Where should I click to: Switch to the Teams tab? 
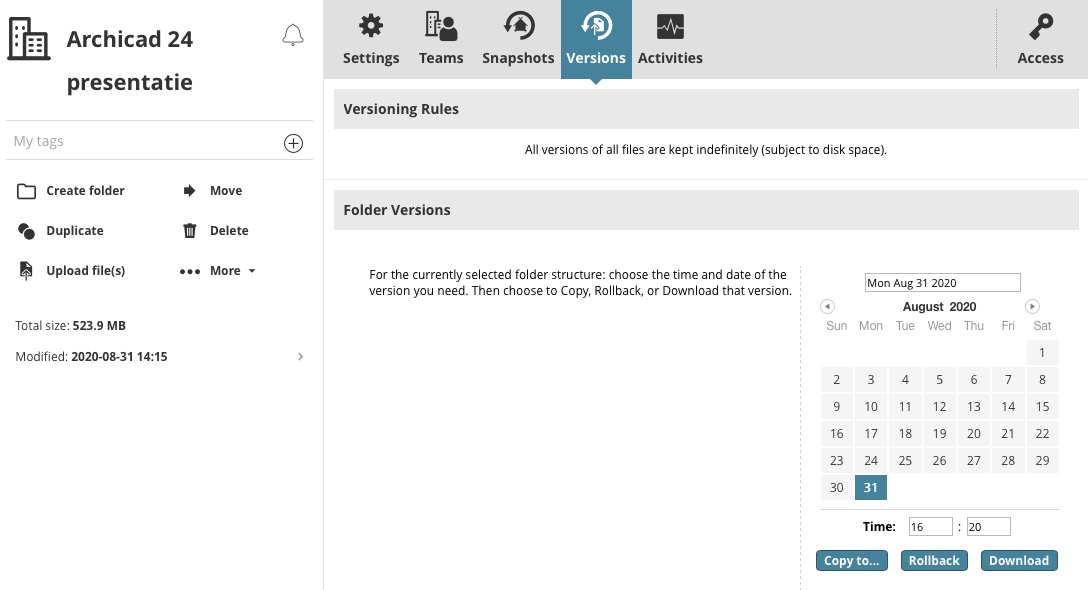tap(441, 40)
